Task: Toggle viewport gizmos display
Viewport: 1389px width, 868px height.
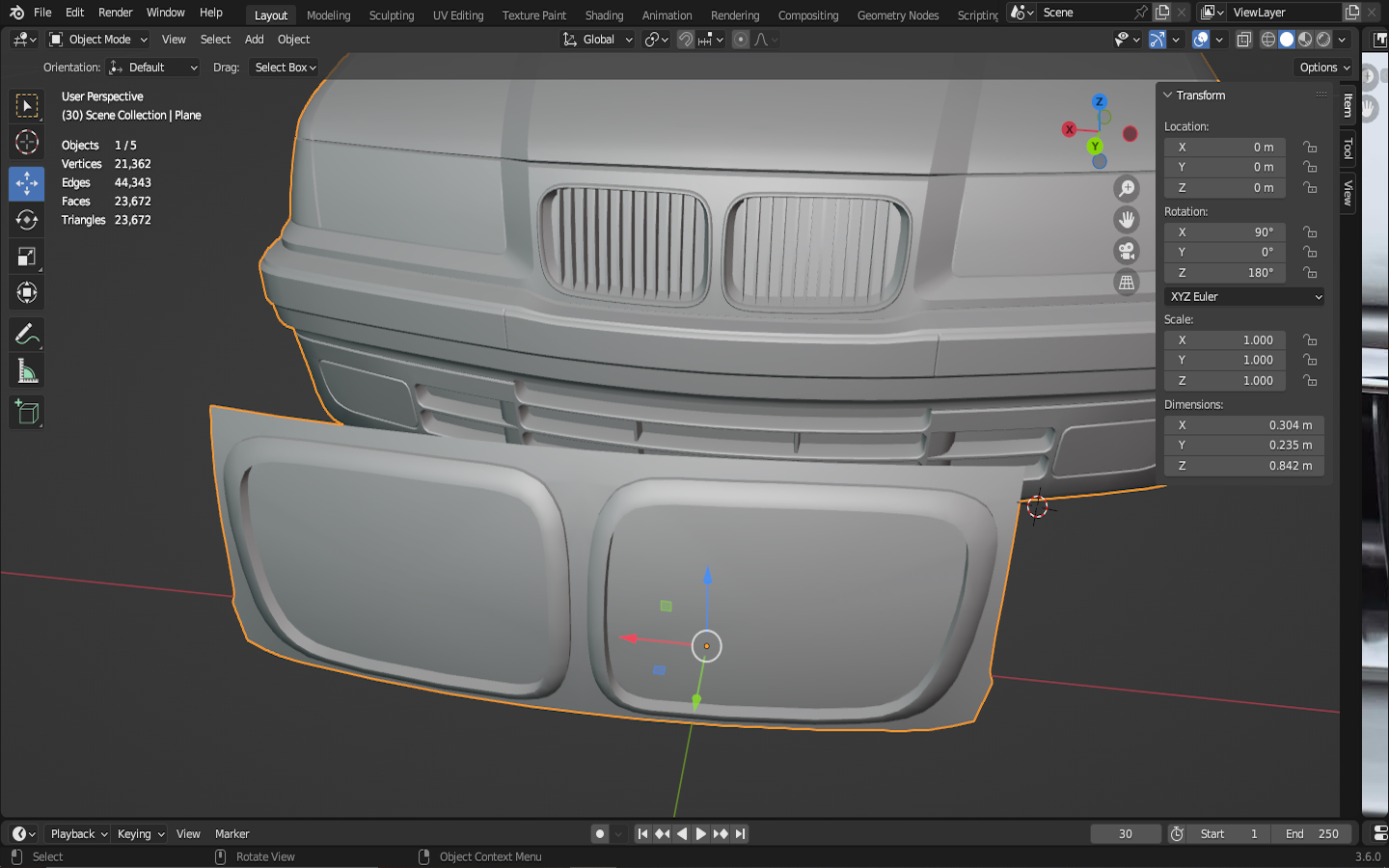Action: [1157, 40]
